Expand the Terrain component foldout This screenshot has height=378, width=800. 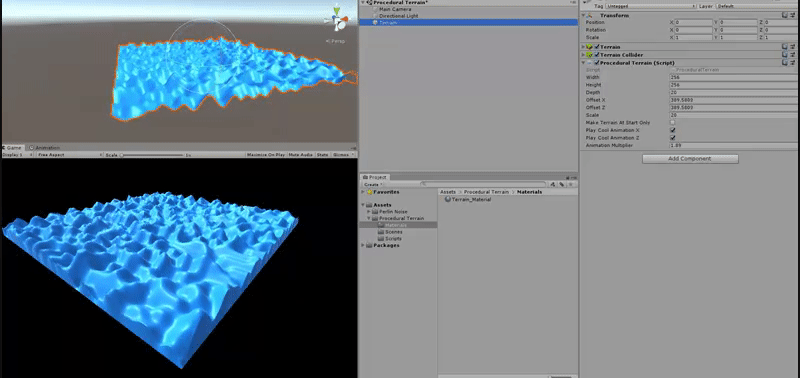click(x=583, y=47)
